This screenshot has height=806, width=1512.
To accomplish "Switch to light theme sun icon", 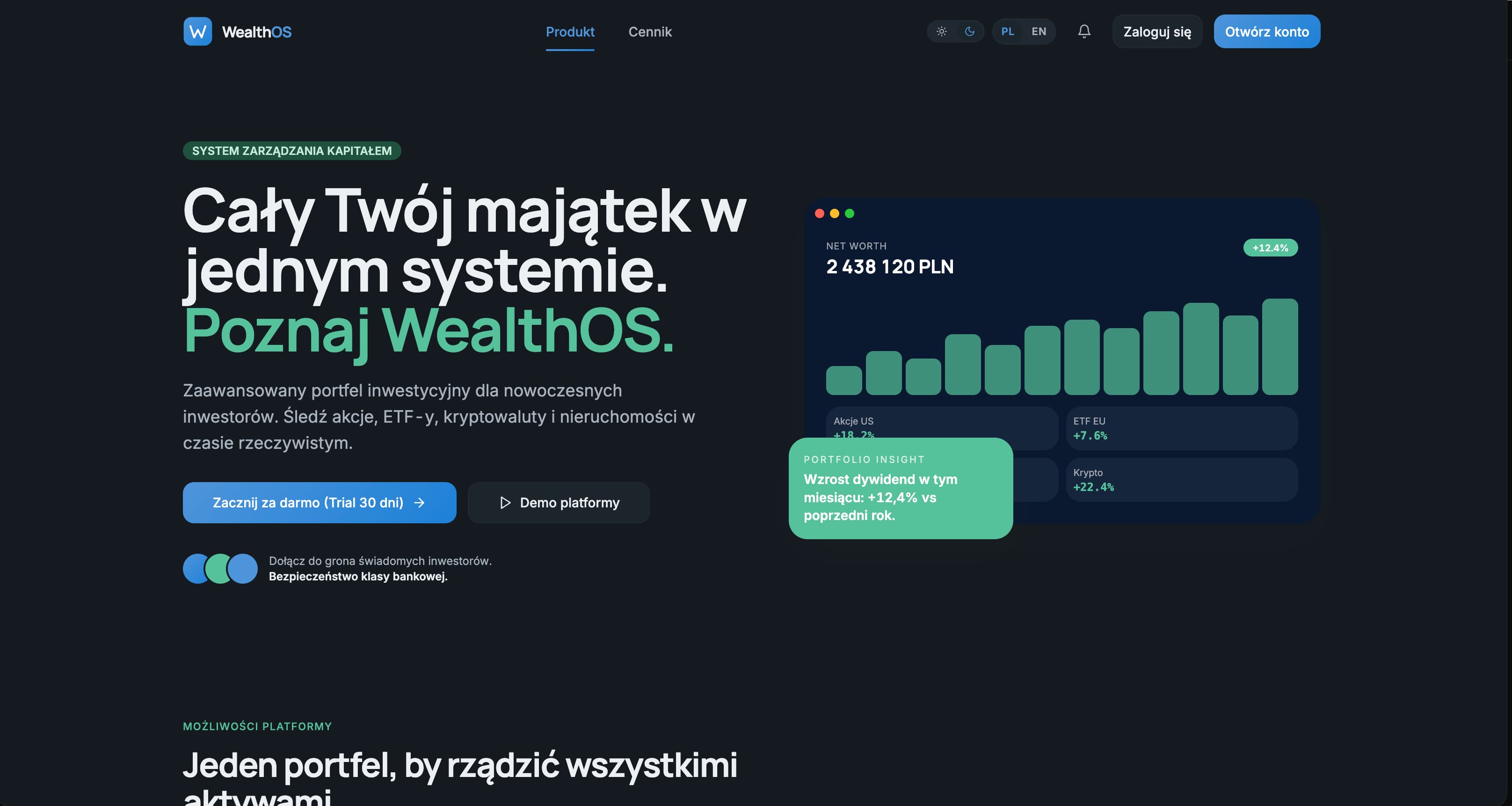I will [x=941, y=31].
